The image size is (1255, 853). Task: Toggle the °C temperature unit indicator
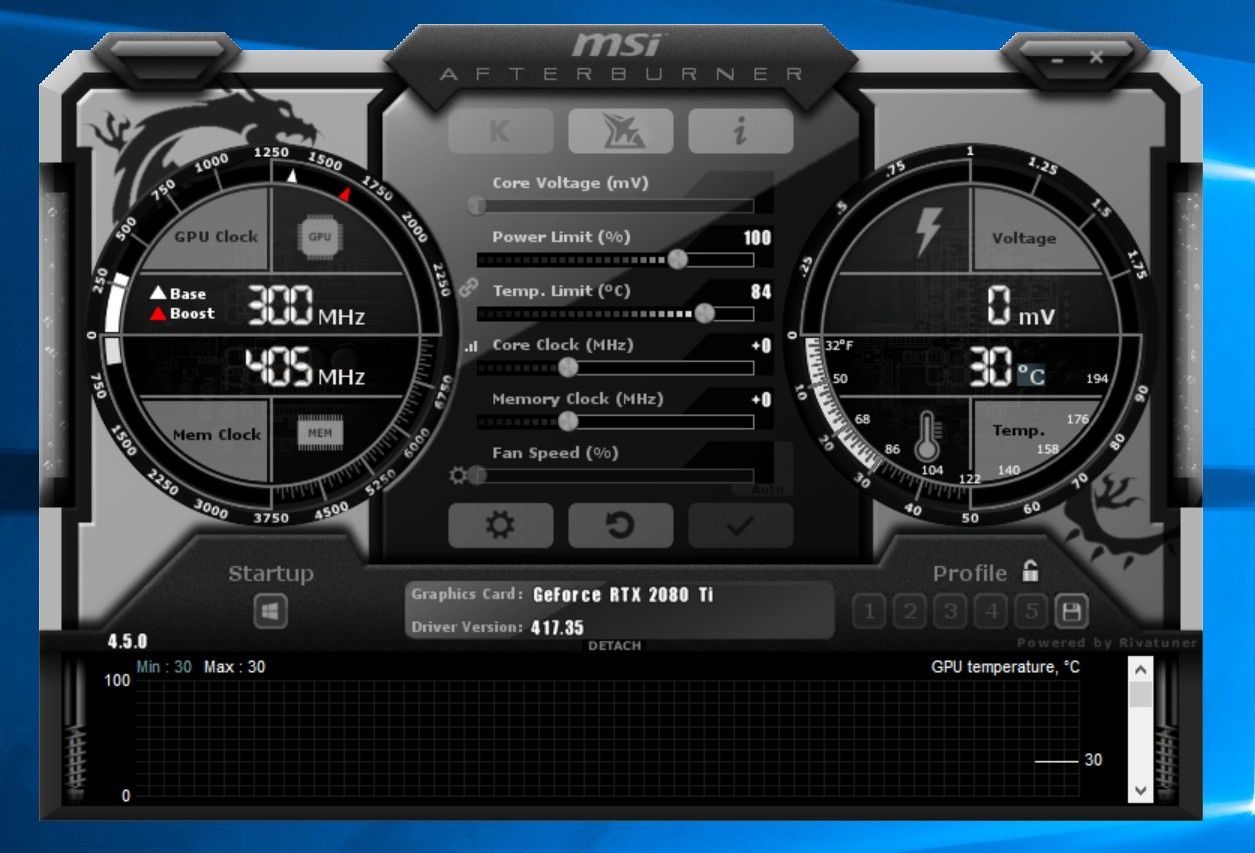pos(1031,376)
